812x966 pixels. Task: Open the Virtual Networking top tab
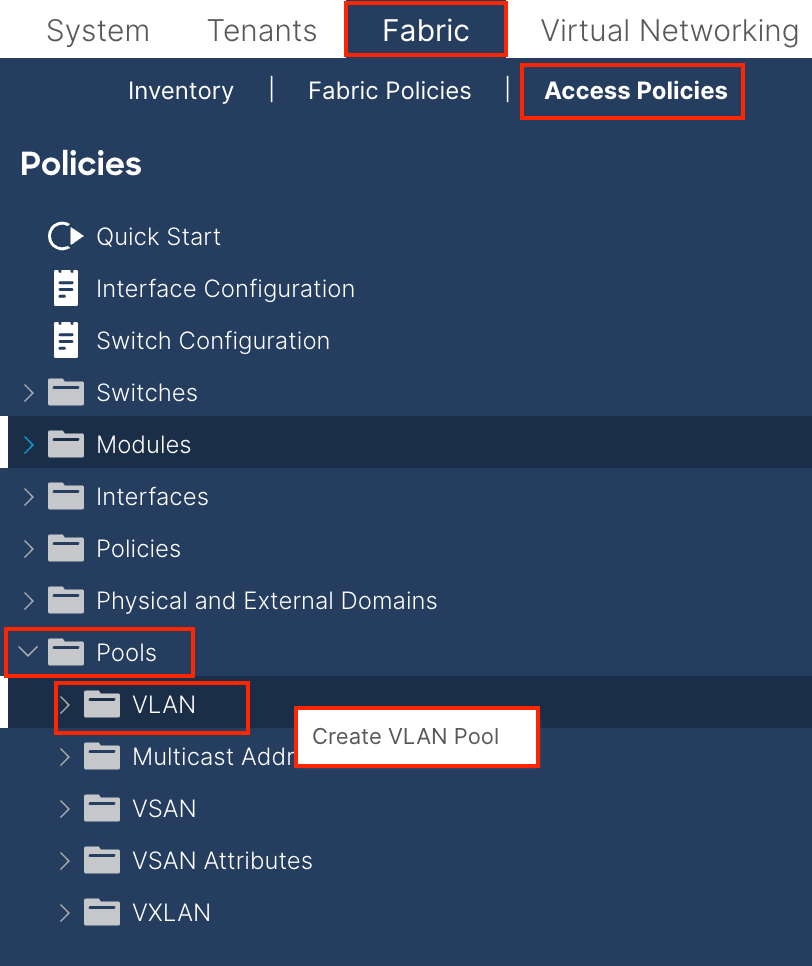(670, 30)
